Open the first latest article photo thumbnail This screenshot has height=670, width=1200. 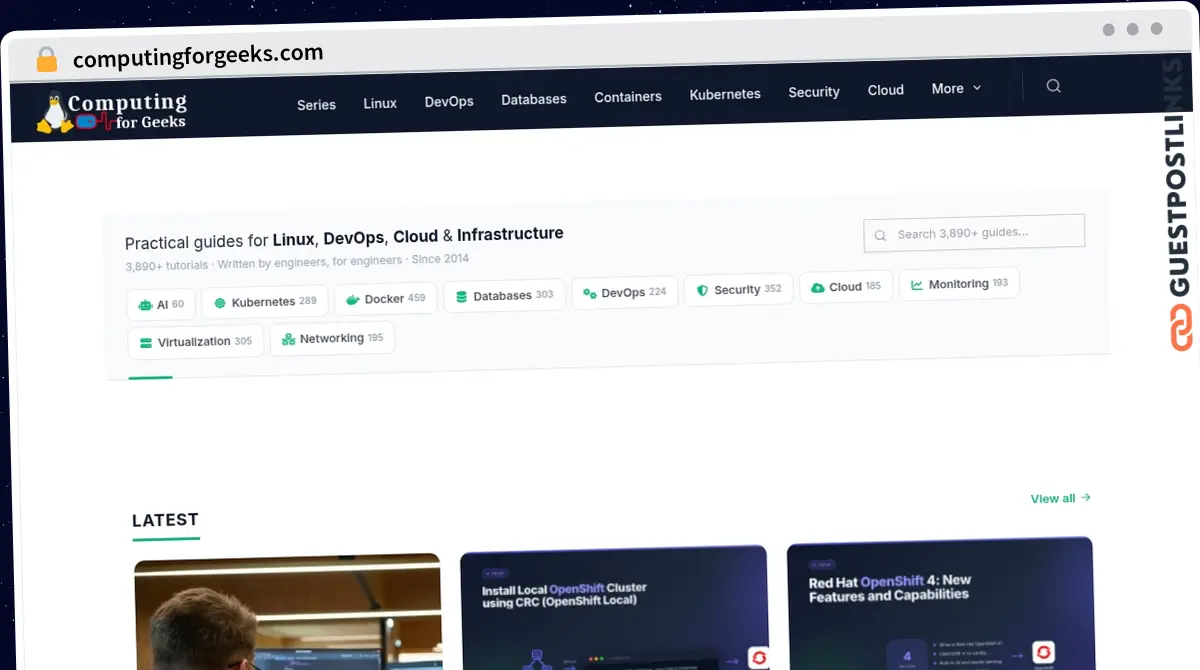click(288, 612)
